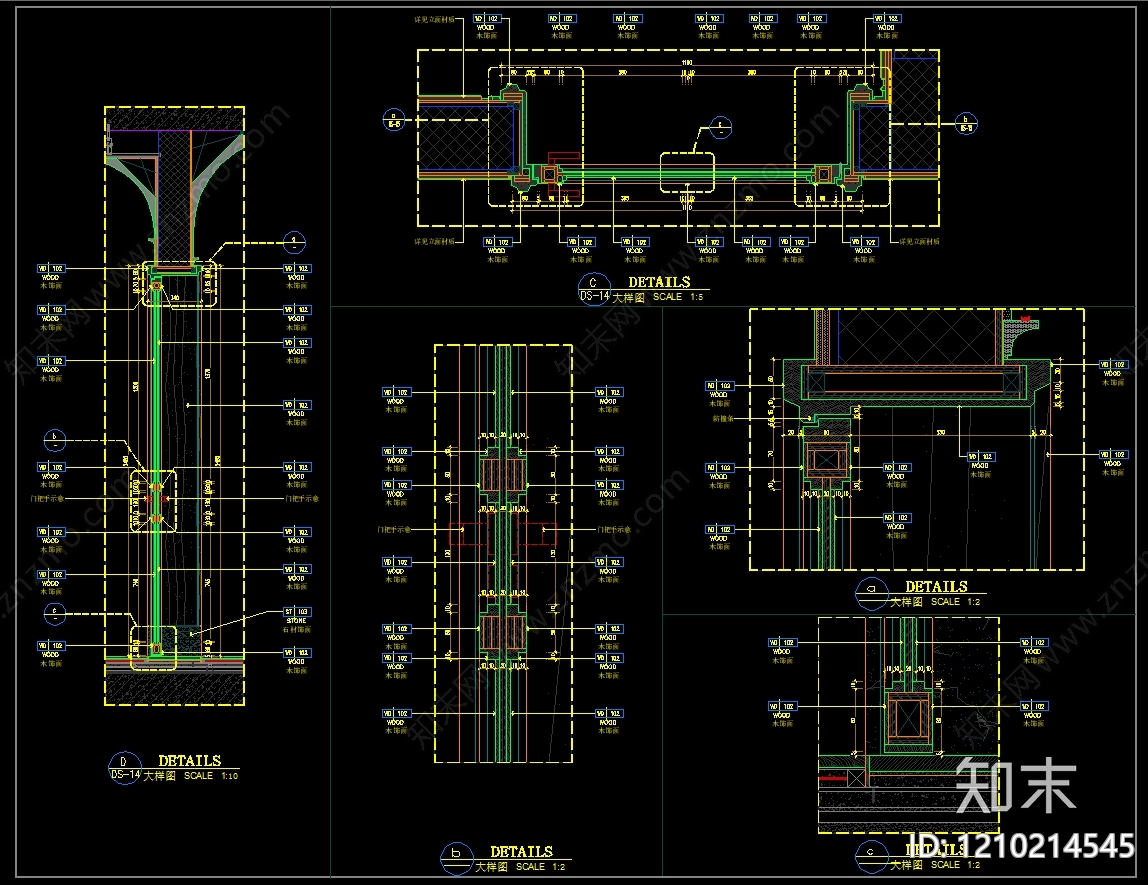Select callout bubble "b" in drawing D
Image resolution: width=1148 pixels, height=885 pixels.
55,441
